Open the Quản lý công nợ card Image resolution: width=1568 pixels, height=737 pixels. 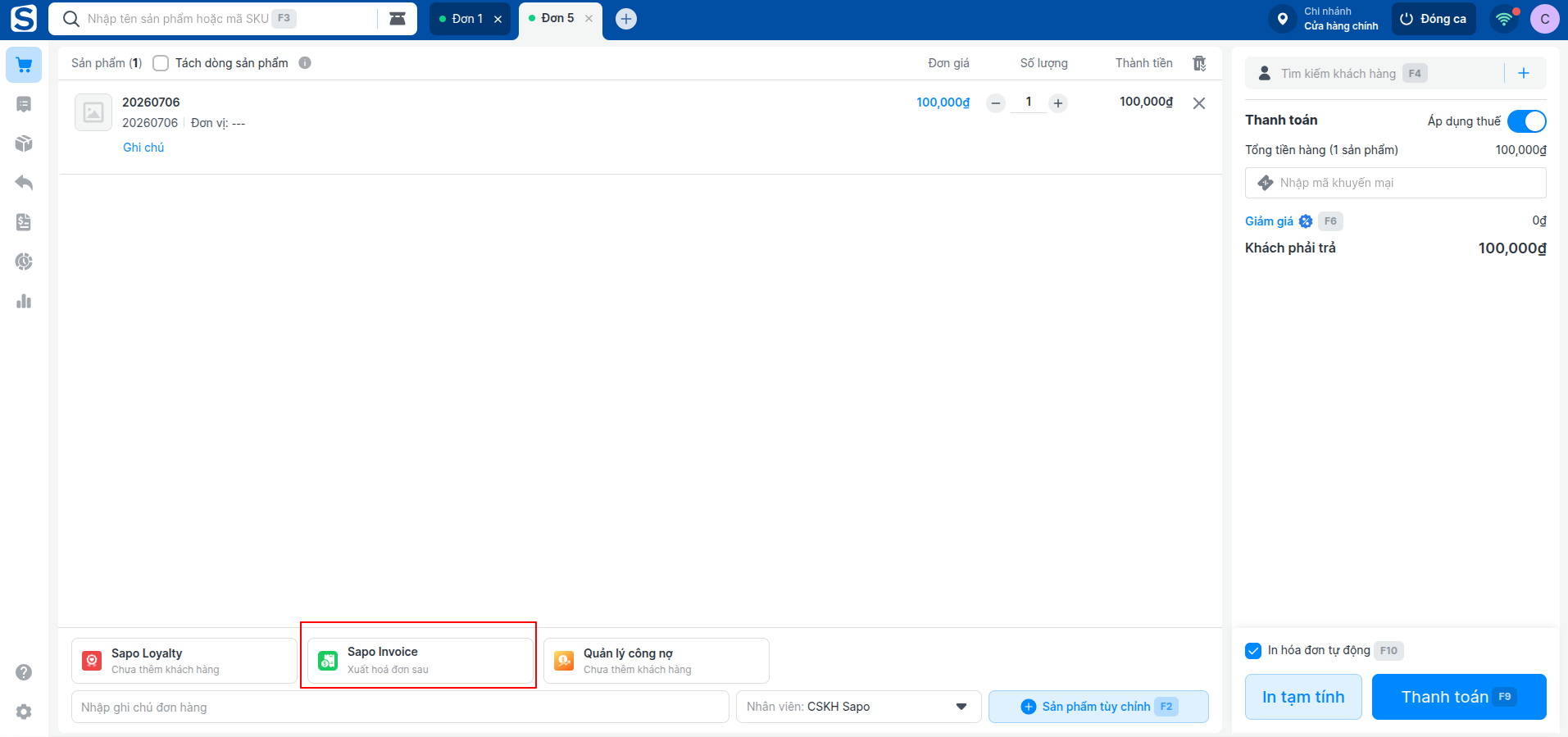click(657, 661)
